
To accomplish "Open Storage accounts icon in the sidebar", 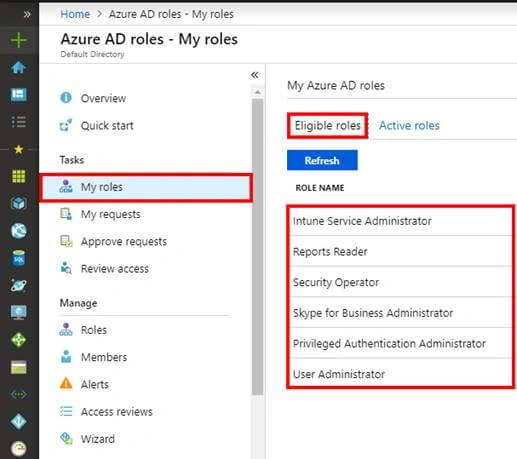I will [x=19, y=367].
